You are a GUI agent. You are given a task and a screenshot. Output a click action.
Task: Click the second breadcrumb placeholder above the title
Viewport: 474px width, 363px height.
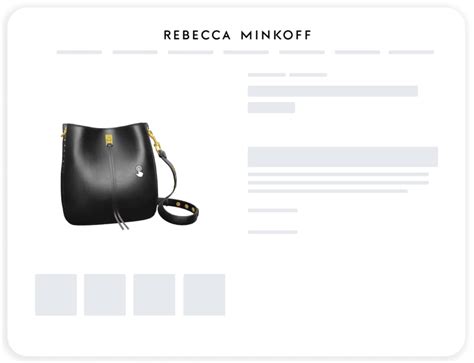point(308,75)
